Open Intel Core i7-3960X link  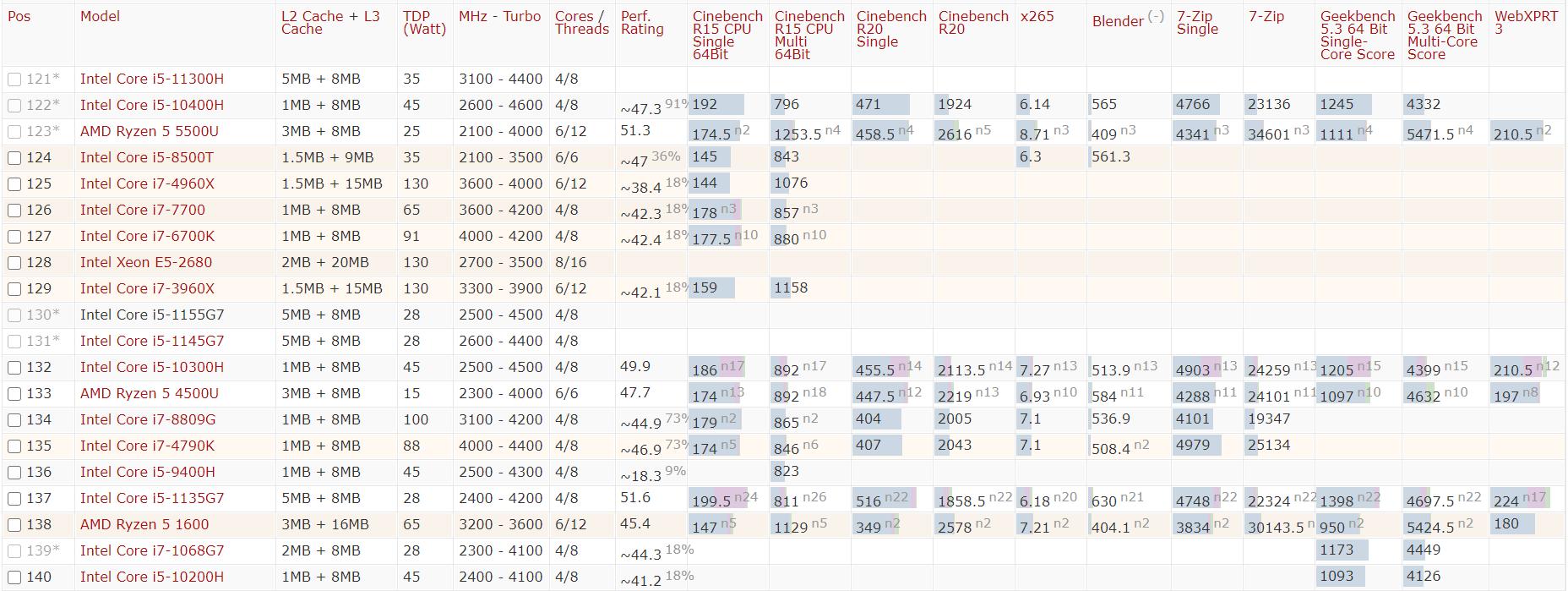pos(148,289)
